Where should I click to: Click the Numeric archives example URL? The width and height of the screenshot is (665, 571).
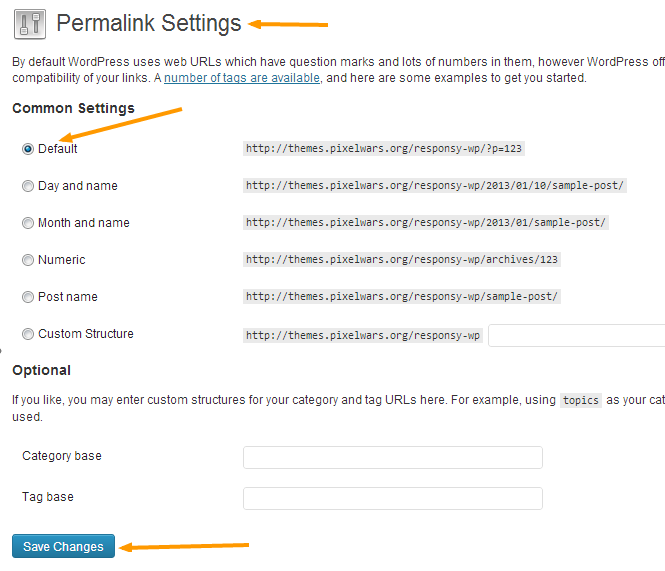(x=402, y=260)
